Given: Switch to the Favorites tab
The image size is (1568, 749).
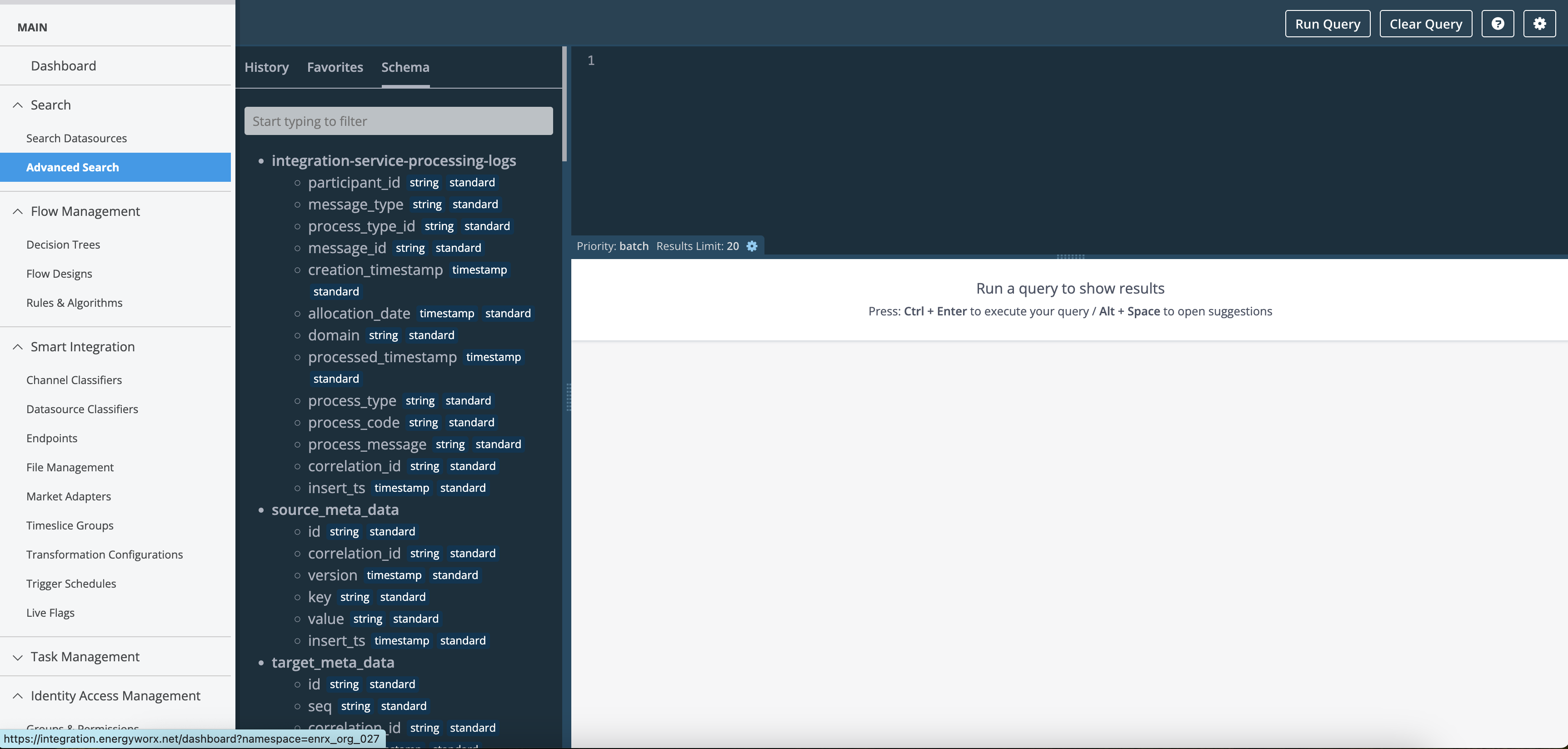Looking at the screenshot, I should tap(335, 67).
